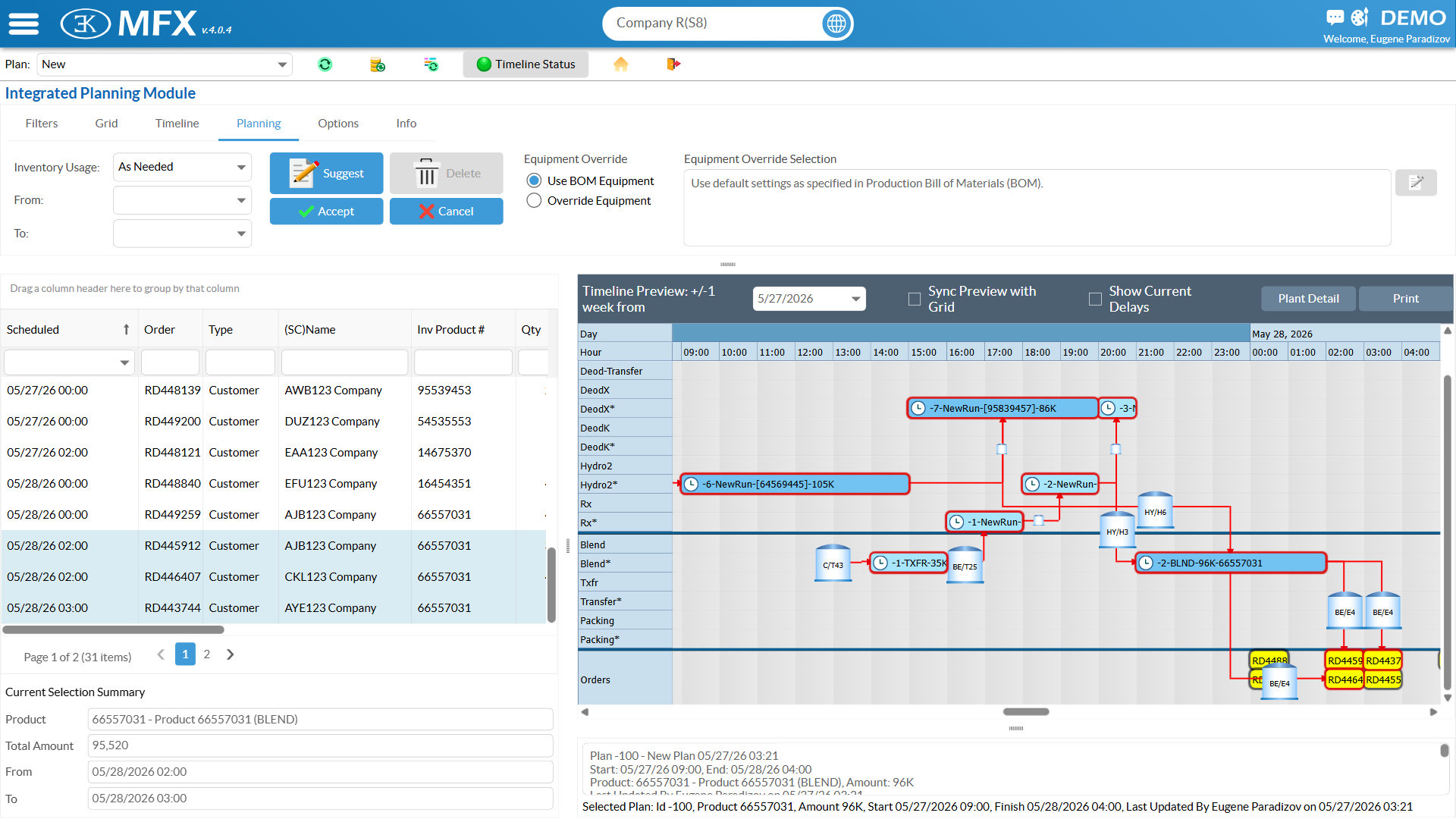Click the globe icon in company field
Viewport: 1456px width, 819px height.
836,24
